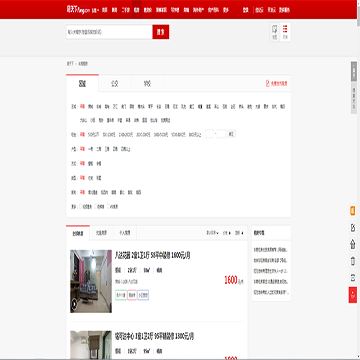
Task: Click the play icon on the first listing photo
Action: coord(74,304)
